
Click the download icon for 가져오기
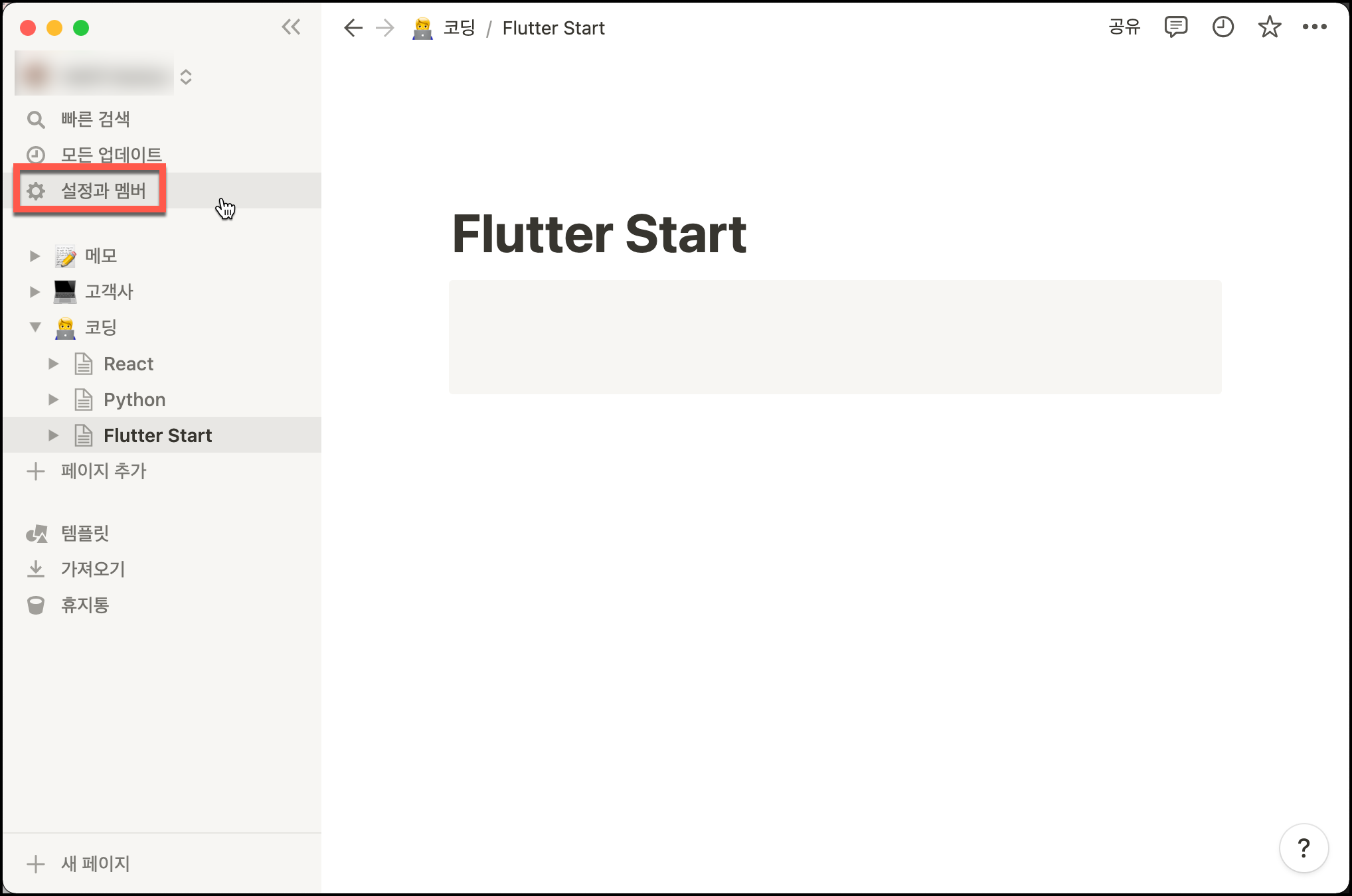(x=36, y=569)
